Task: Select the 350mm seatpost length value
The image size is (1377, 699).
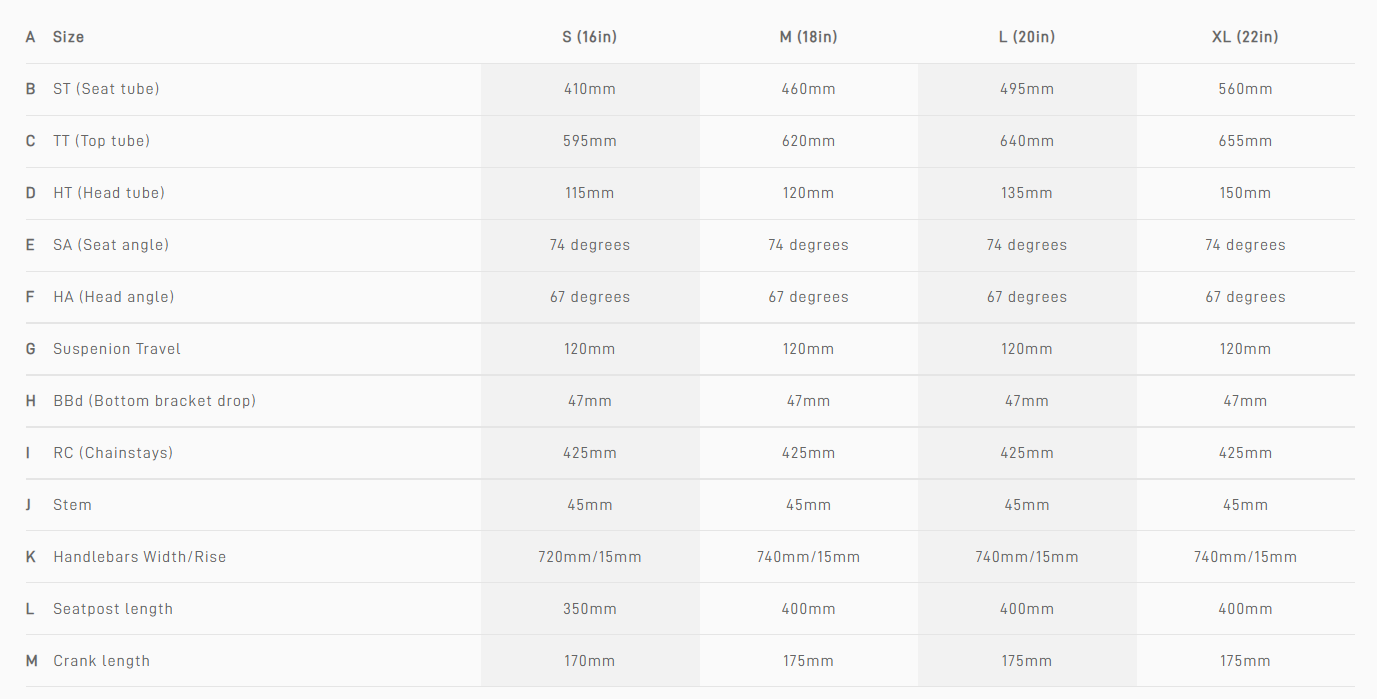Action: tap(590, 609)
